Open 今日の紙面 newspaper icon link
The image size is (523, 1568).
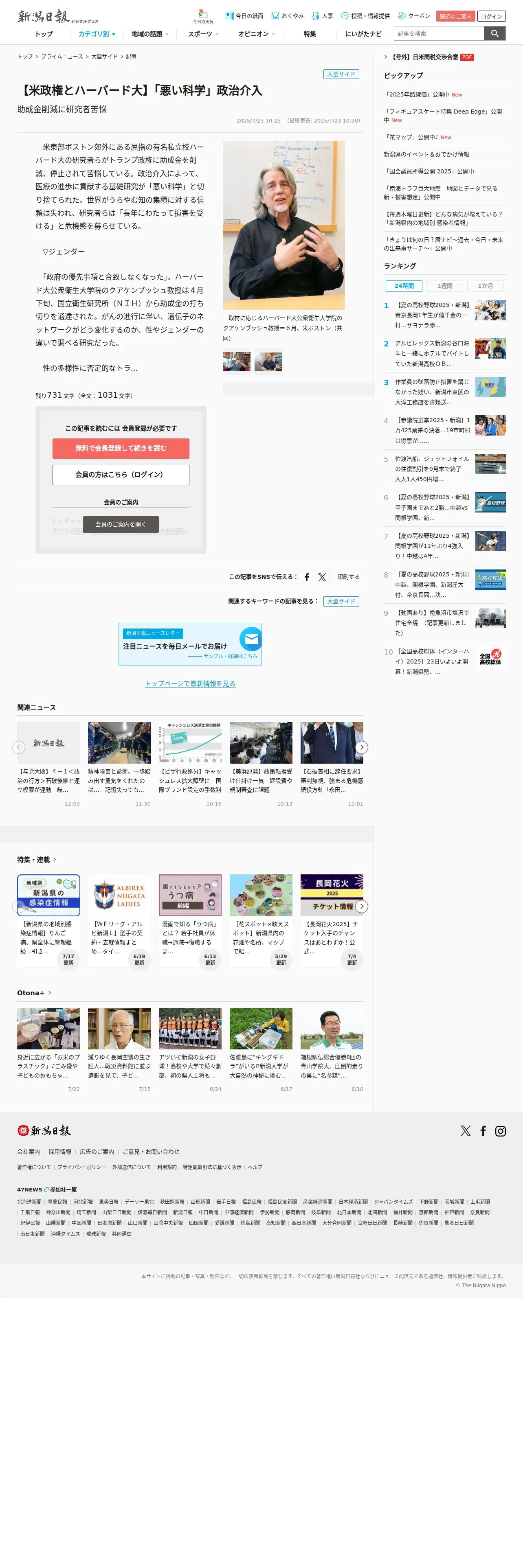244,16
